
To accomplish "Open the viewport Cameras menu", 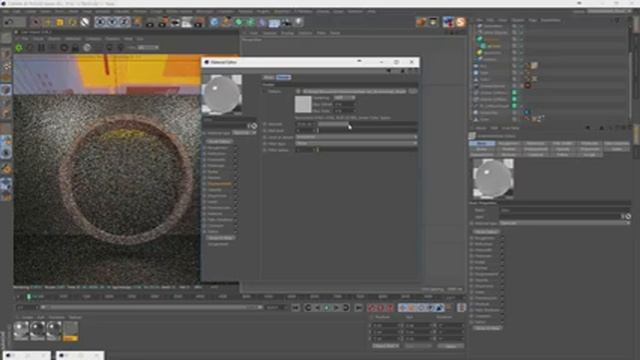I will pyautogui.click(x=269, y=33).
